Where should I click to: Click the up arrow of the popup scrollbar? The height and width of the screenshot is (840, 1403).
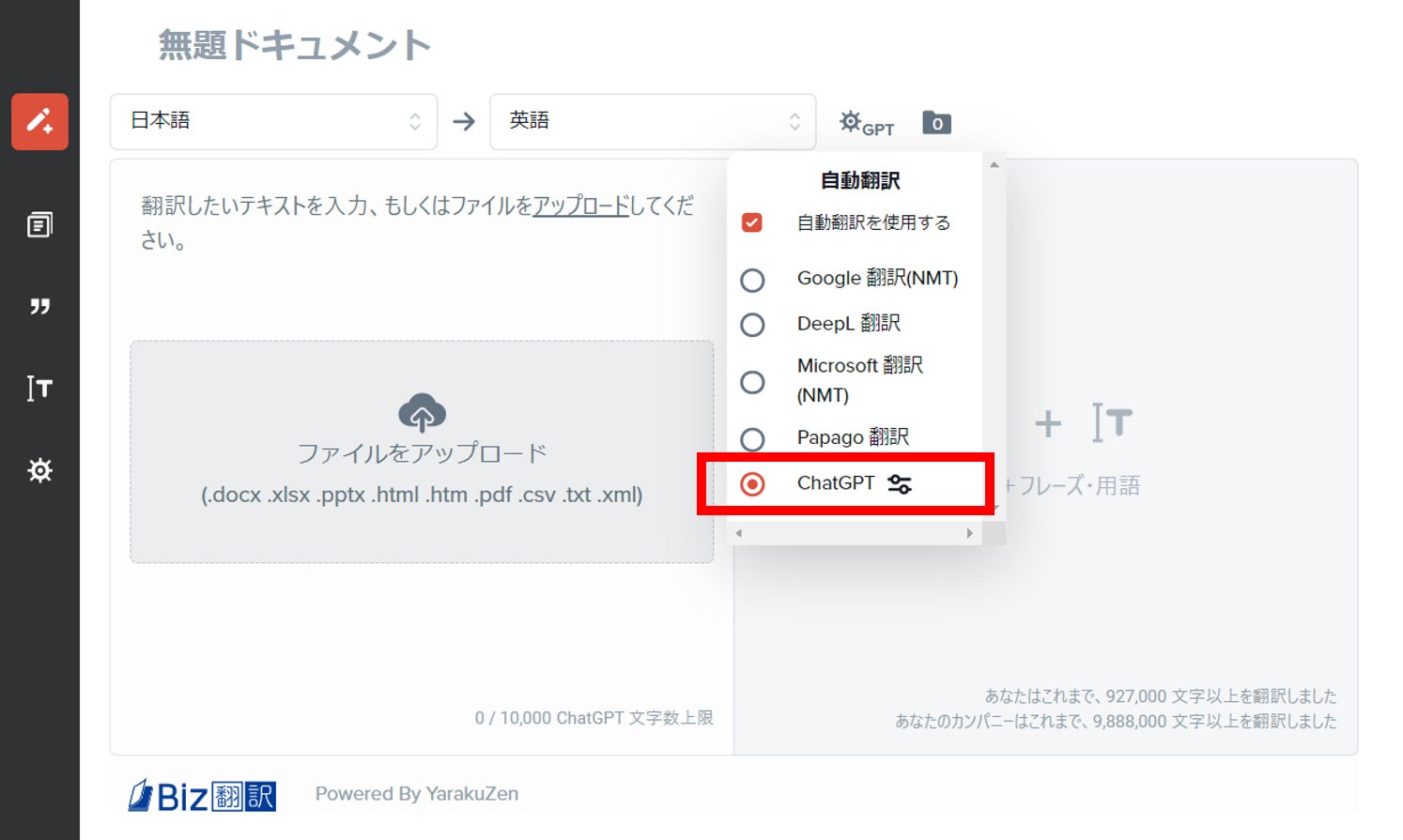tap(994, 165)
